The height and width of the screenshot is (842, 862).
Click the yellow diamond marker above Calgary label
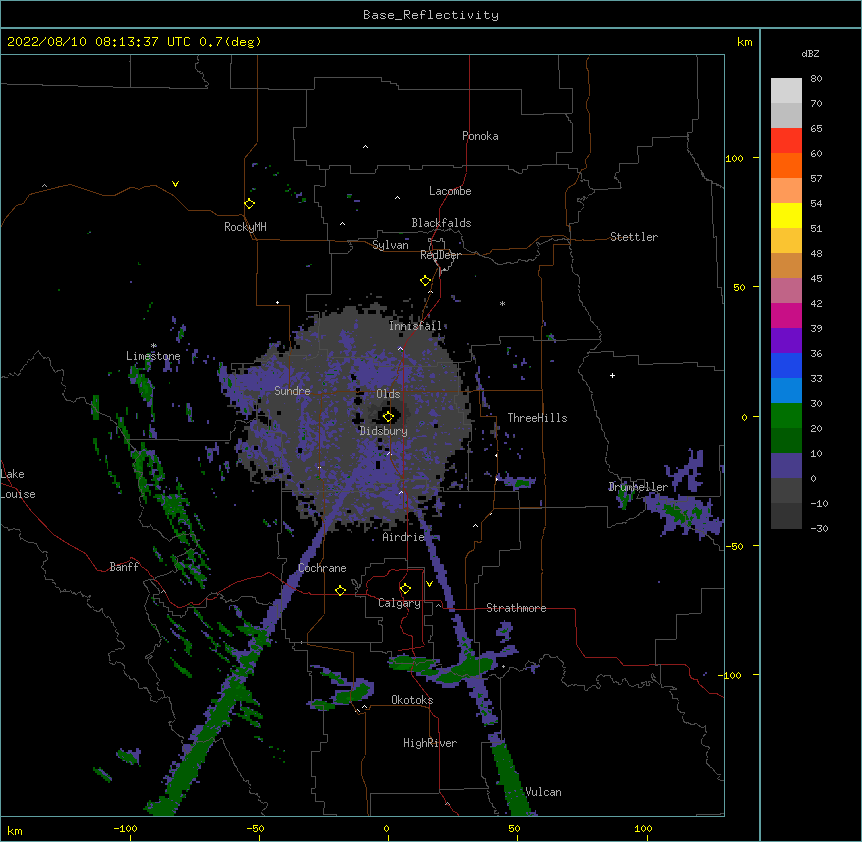point(405,589)
